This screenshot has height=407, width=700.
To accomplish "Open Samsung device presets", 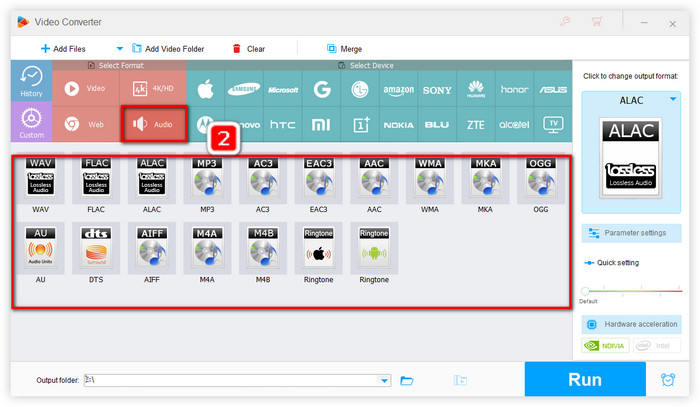I will (244, 89).
